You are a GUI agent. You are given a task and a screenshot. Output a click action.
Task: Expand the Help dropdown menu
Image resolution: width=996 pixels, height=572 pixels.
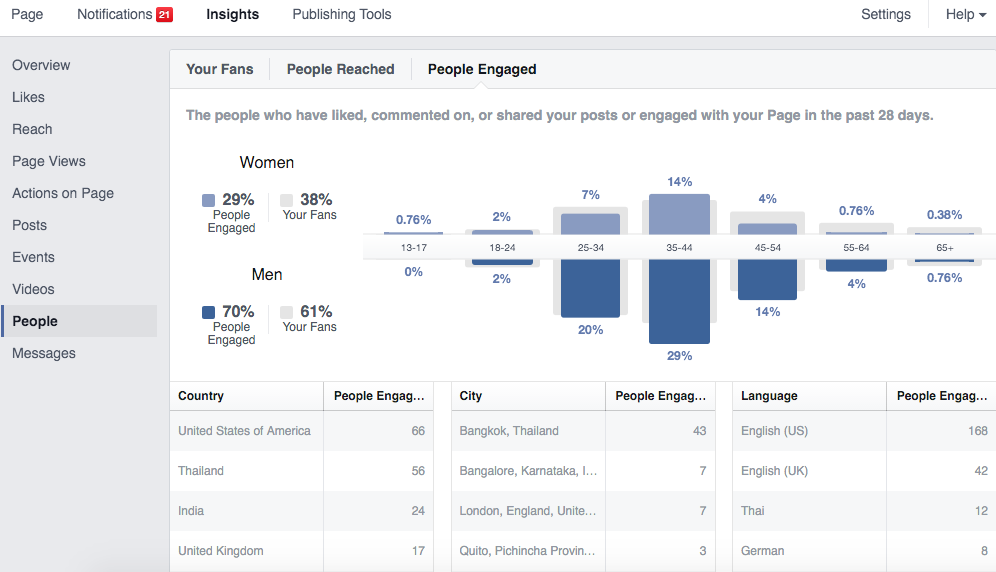(x=966, y=14)
